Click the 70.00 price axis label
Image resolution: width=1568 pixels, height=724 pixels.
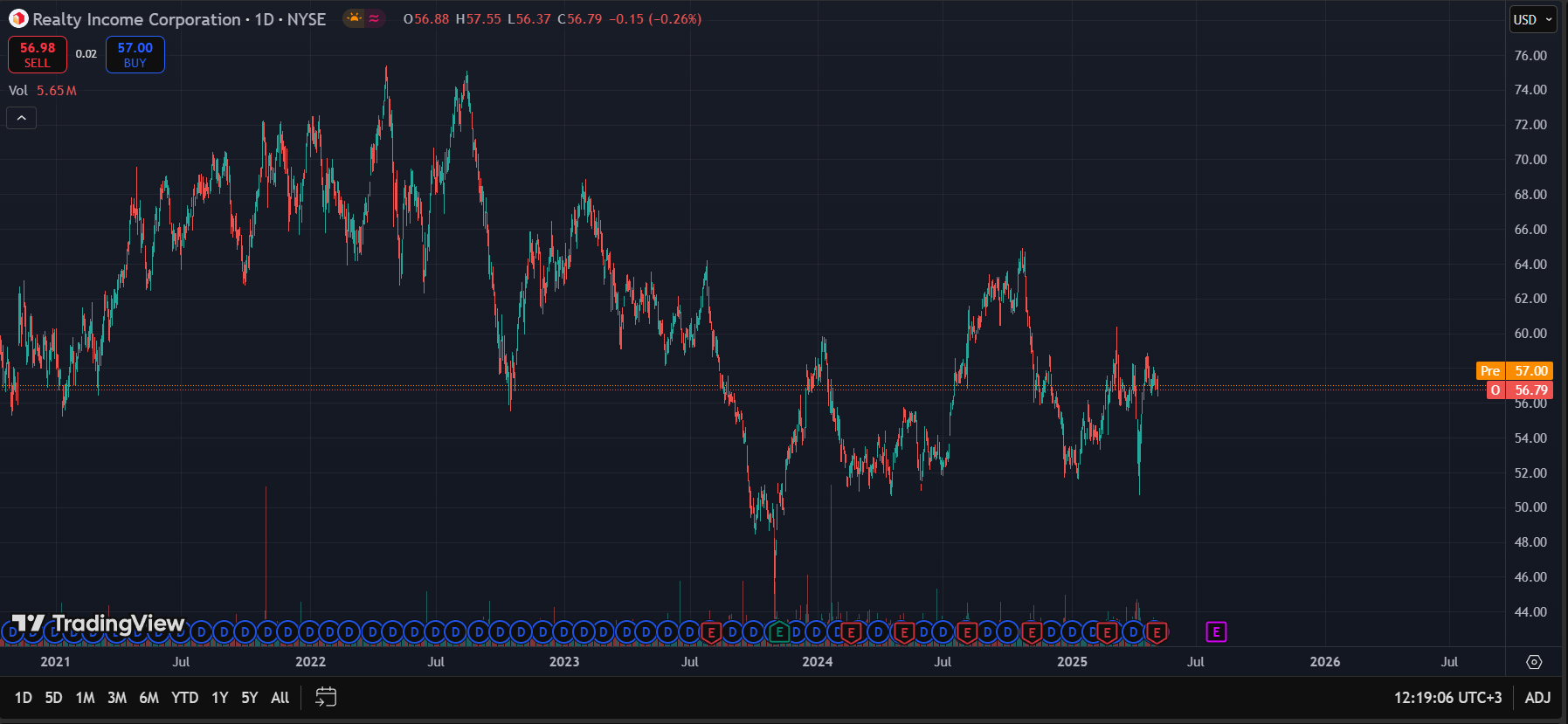(1530, 160)
